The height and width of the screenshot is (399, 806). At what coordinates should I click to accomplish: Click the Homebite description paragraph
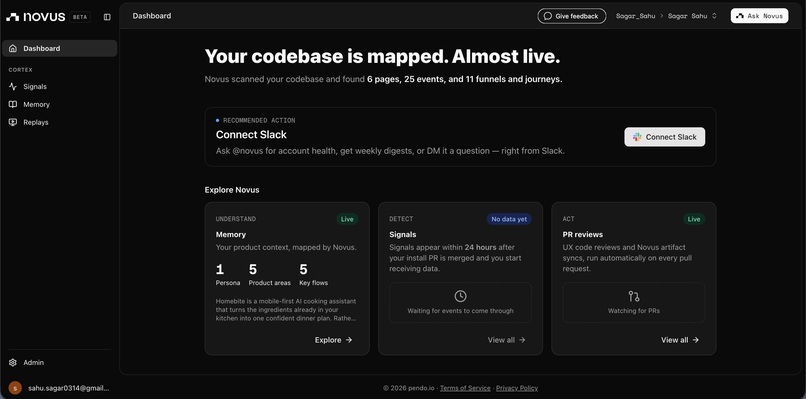[x=286, y=310]
